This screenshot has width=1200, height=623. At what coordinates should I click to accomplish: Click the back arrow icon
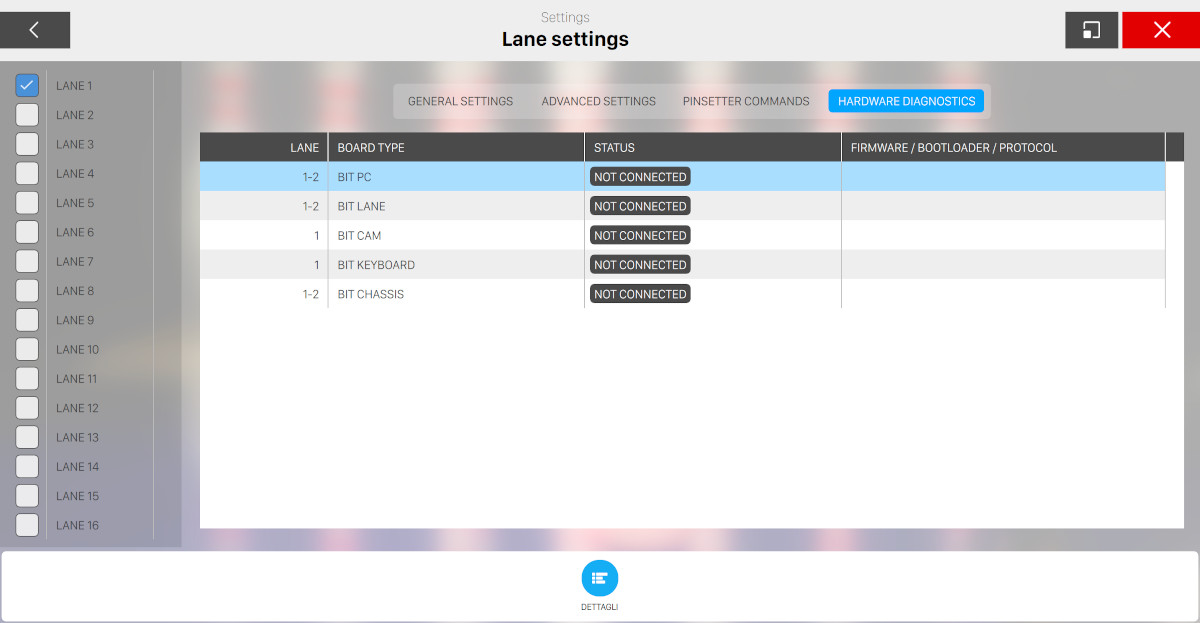34,30
